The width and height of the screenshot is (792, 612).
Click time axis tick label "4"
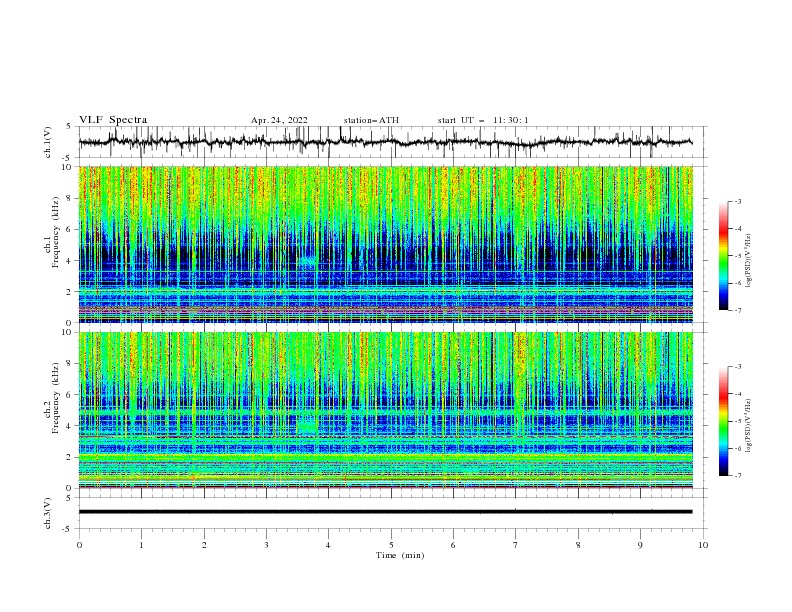tap(328, 545)
